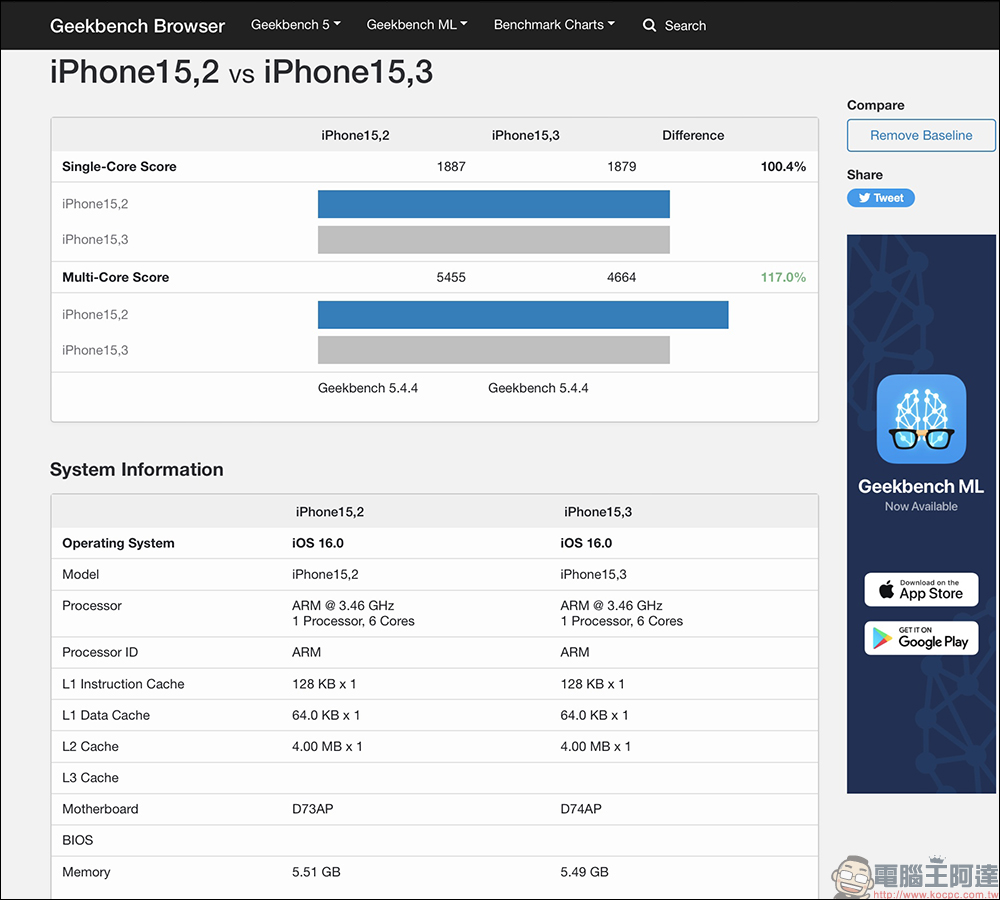Click the blue iPhone15,2 single-core bar
Image resolution: width=1000 pixels, height=900 pixels.
[x=493, y=204]
